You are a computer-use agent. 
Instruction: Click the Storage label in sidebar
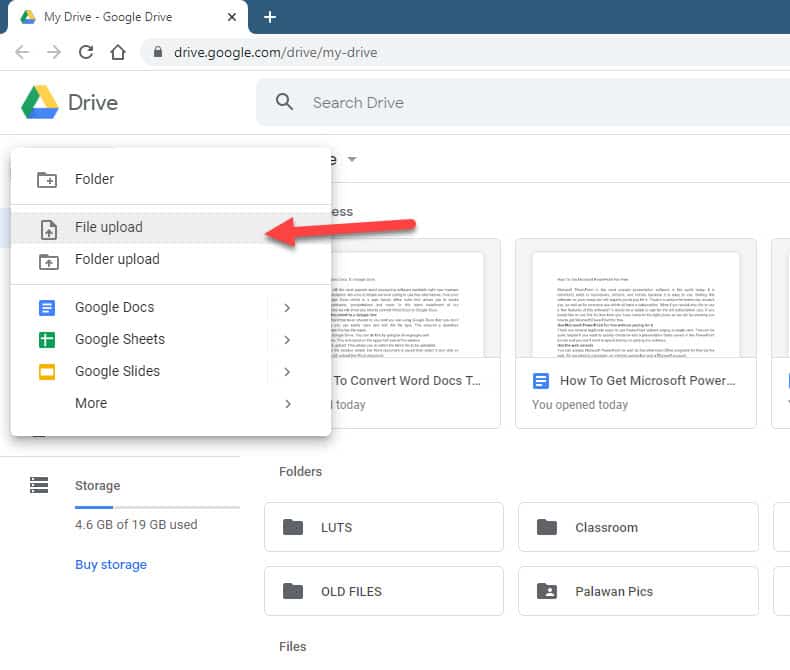[x=98, y=486]
